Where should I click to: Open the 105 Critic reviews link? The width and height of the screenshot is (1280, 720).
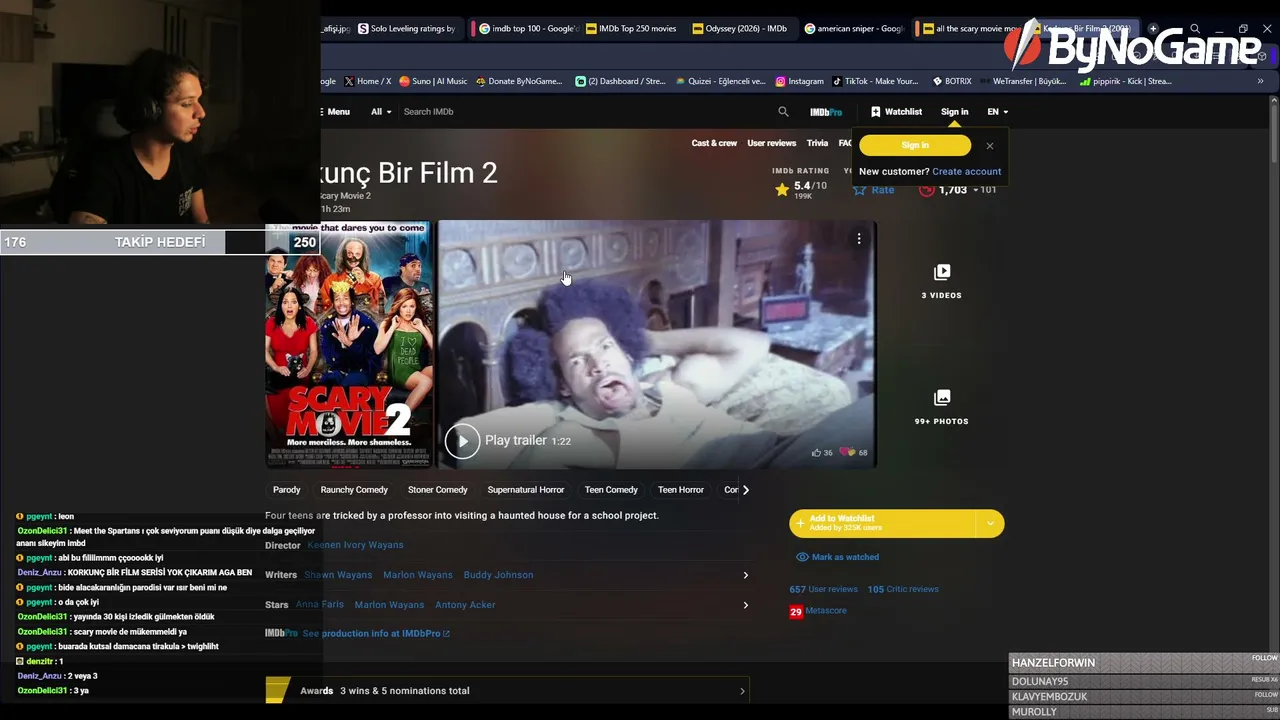pyautogui.click(x=903, y=589)
